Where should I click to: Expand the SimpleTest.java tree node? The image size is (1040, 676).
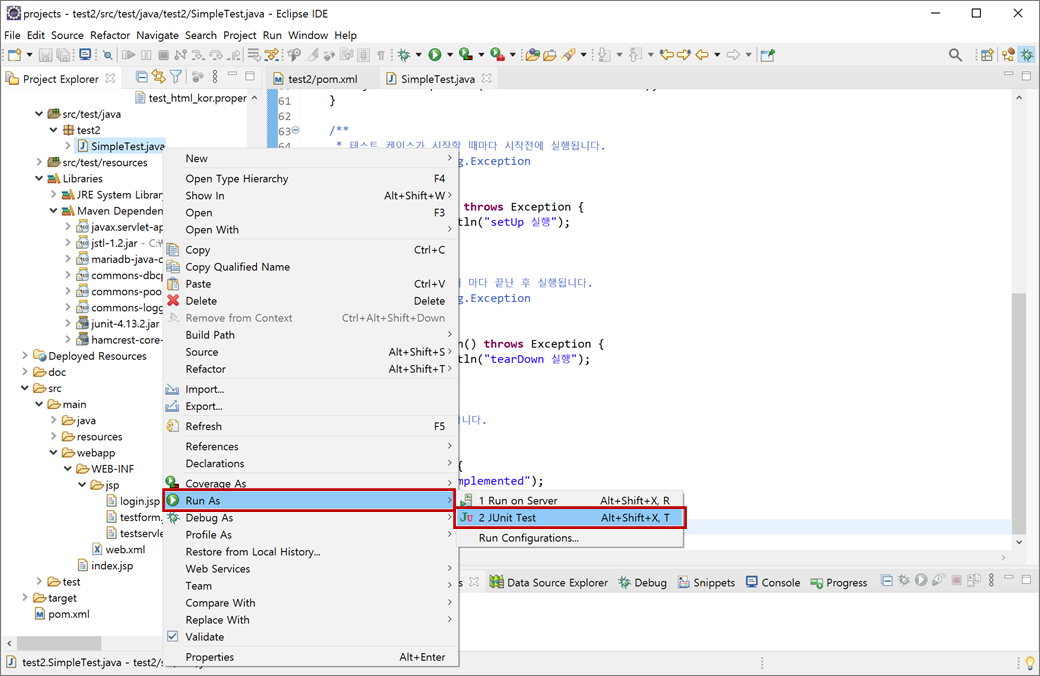(68, 146)
